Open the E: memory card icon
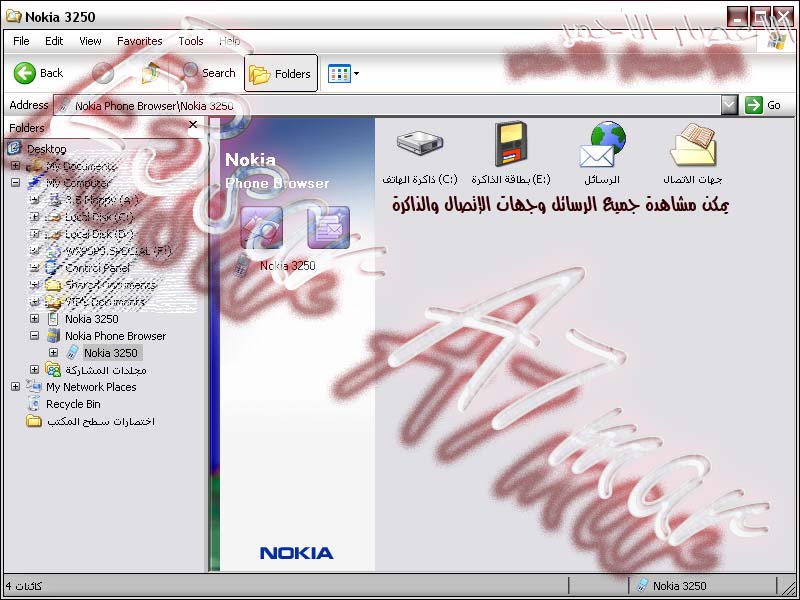The width and height of the screenshot is (800, 600). pyautogui.click(x=510, y=144)
